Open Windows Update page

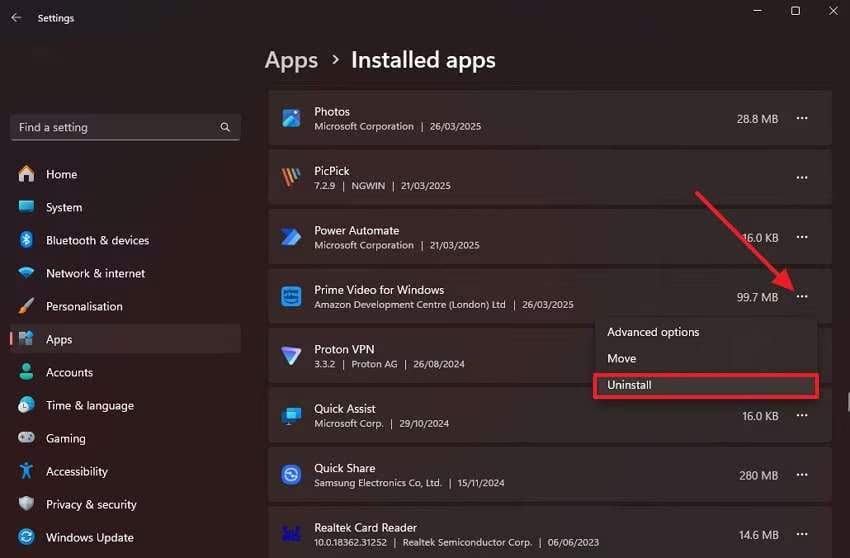[x=125, y=537]
